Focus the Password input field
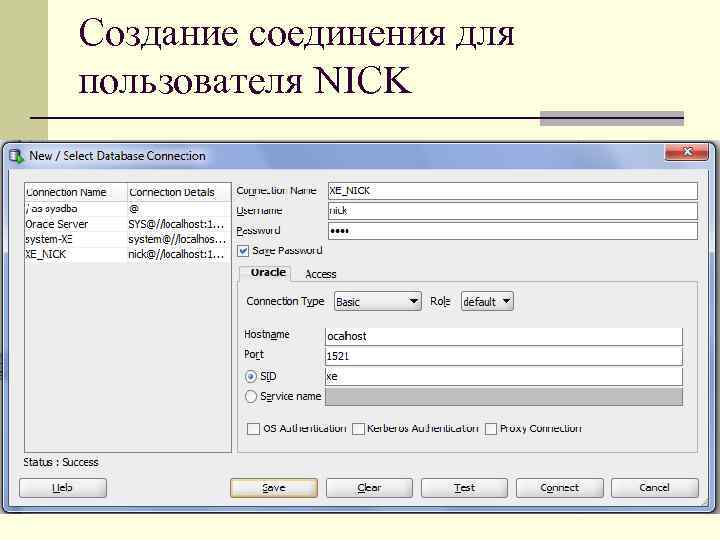This screenshot has height=540, width=720. coord(513,231)
